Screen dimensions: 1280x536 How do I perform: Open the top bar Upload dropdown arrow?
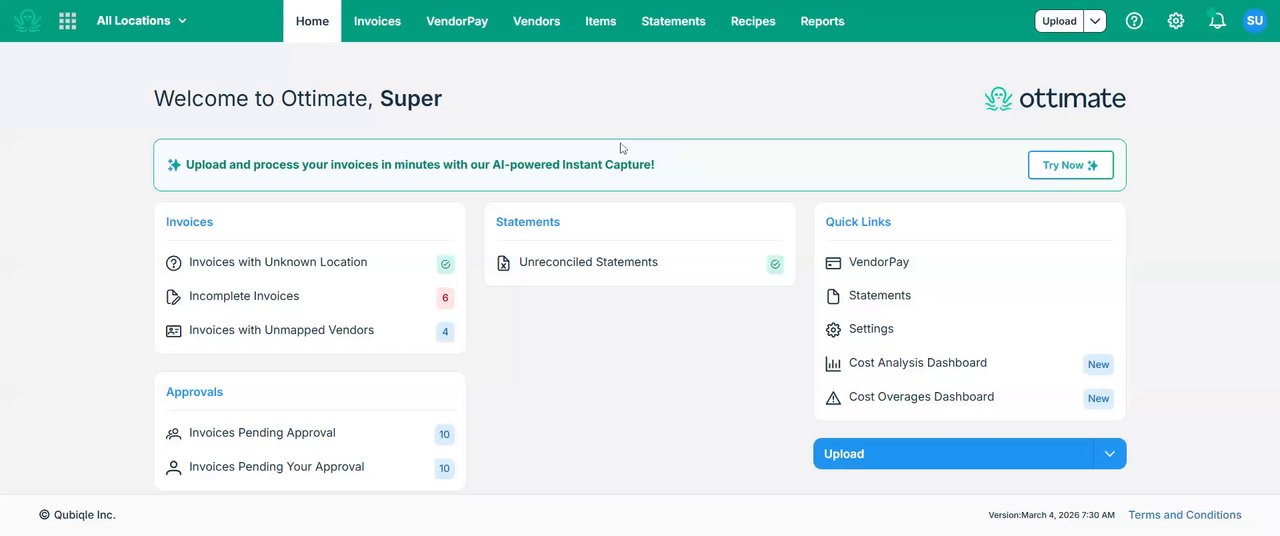coord(1095,21)
